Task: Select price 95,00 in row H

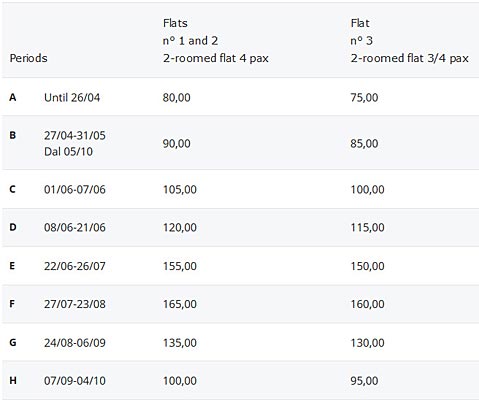Action: click(x=364, y=381)
